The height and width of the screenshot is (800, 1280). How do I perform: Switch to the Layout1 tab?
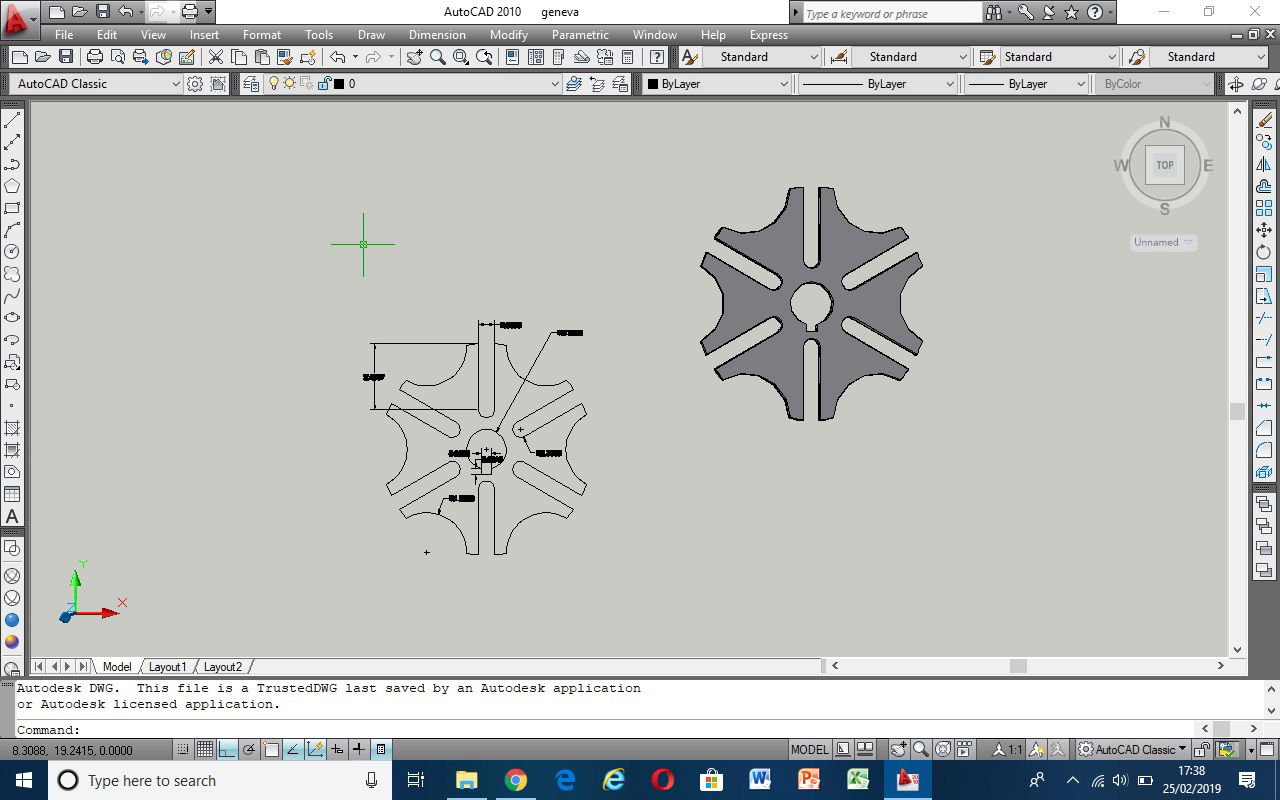pos(167,666)
